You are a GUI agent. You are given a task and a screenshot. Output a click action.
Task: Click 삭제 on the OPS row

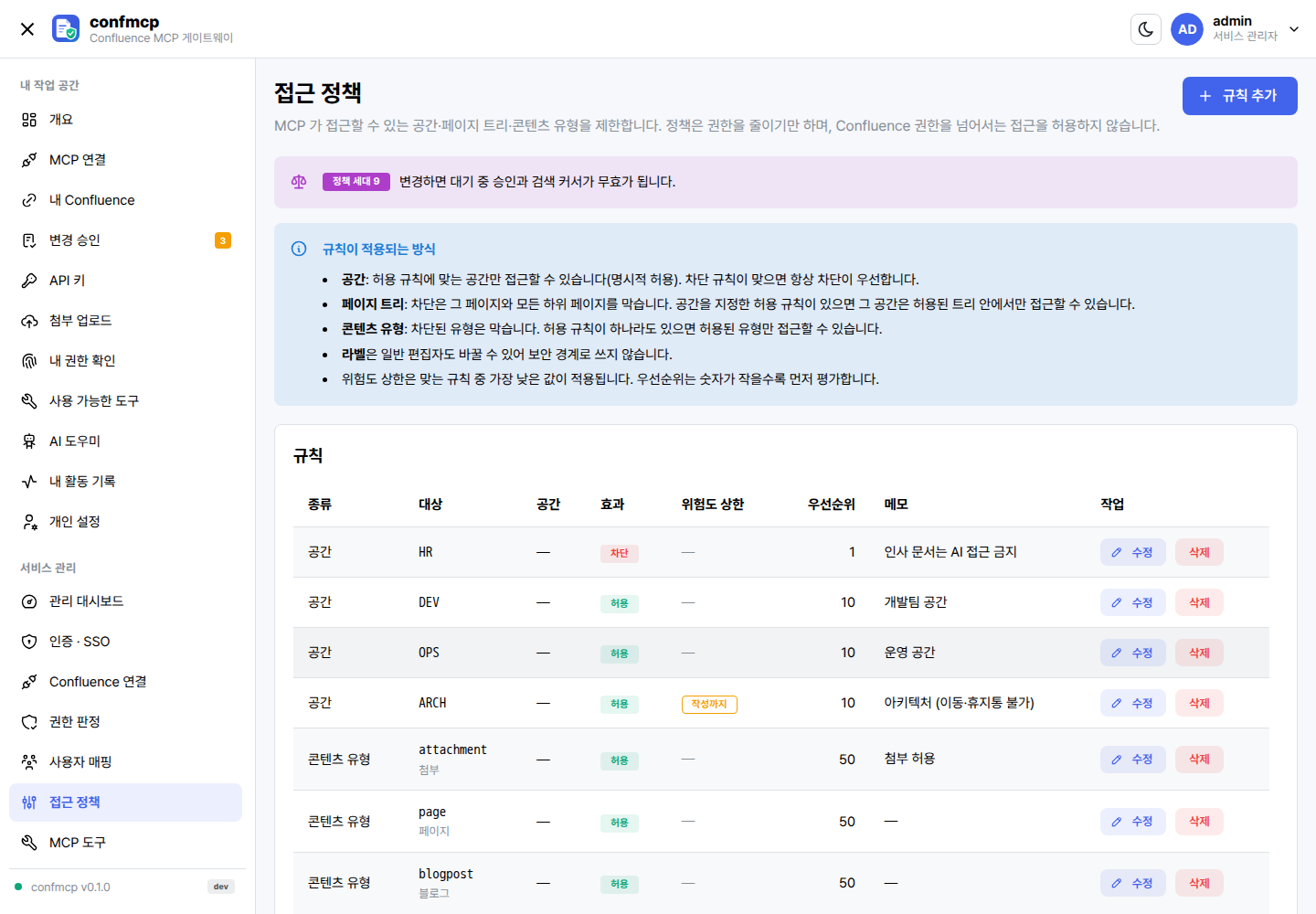pos(1199,653)
